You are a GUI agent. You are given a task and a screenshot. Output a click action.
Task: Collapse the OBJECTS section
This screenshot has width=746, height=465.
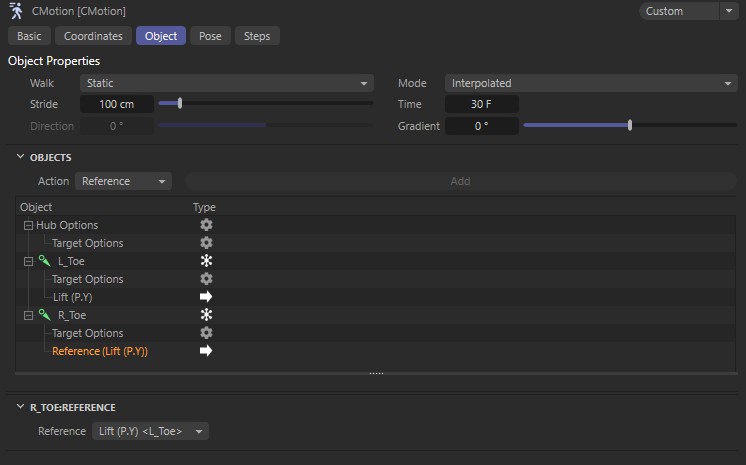[x=20, y=157]
